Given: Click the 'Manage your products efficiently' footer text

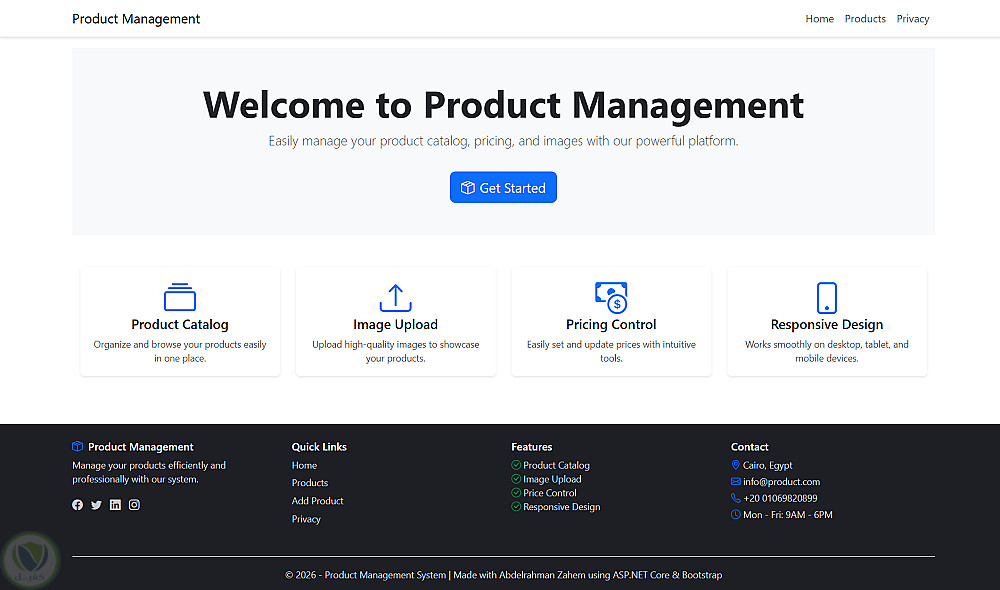Looking at the screenshot, I should point(149,472).
